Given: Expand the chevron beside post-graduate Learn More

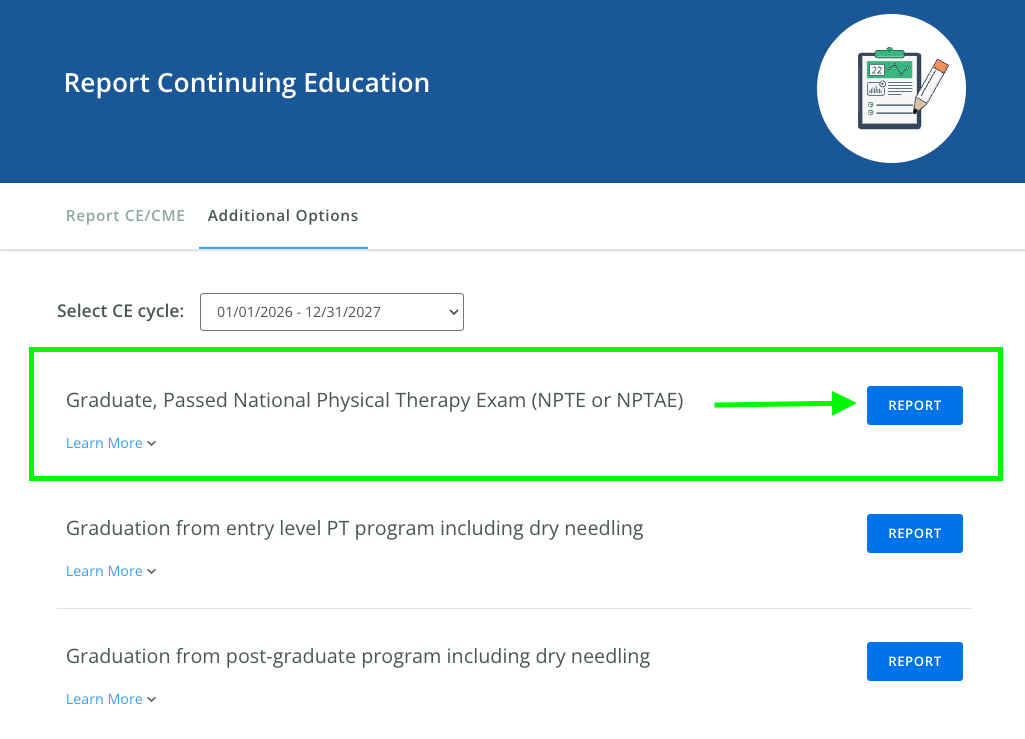Looking at the screenshot, I should tap(152, 700).
